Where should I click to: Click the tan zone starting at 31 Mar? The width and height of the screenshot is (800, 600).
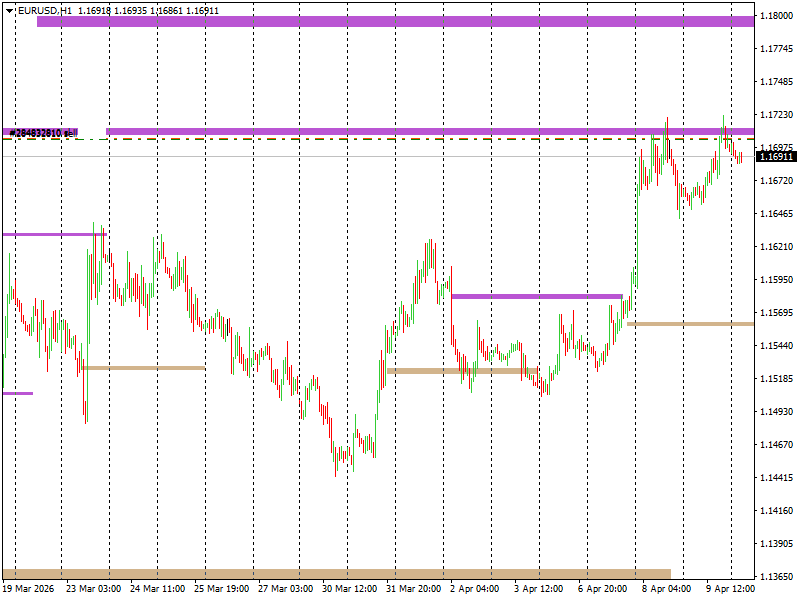[460, 369]
